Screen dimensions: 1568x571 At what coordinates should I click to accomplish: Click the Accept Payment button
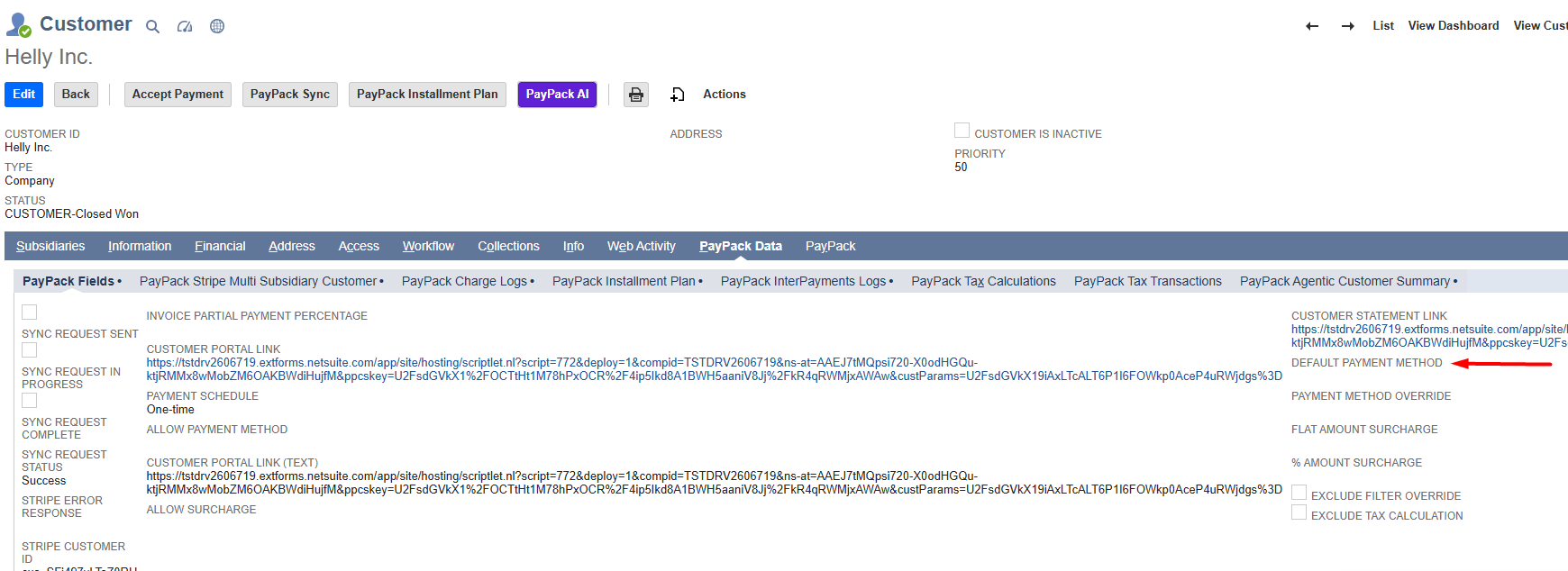pyautogui.click(x=178, y=95)
